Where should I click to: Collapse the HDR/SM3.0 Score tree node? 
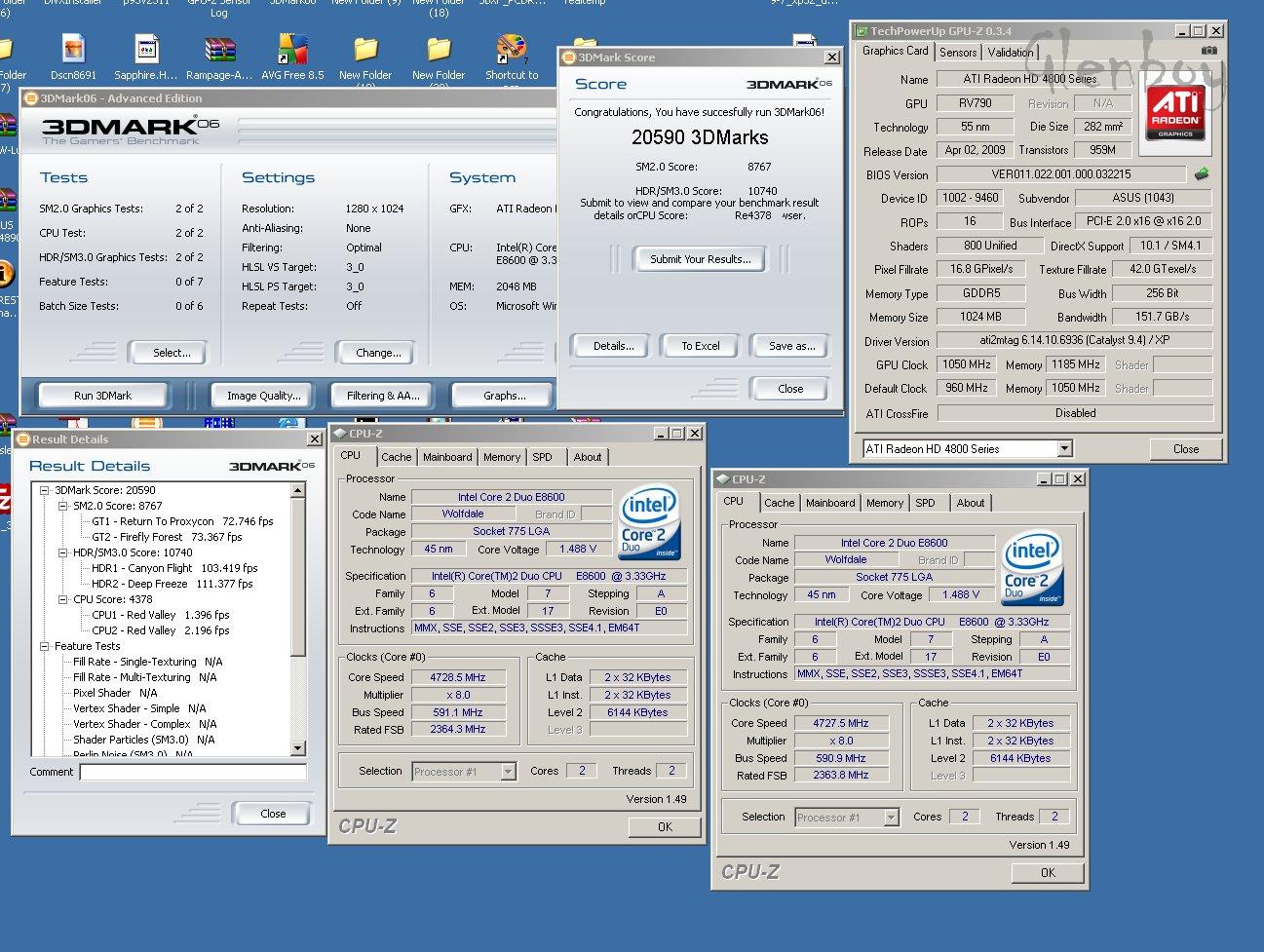point(63,553)
